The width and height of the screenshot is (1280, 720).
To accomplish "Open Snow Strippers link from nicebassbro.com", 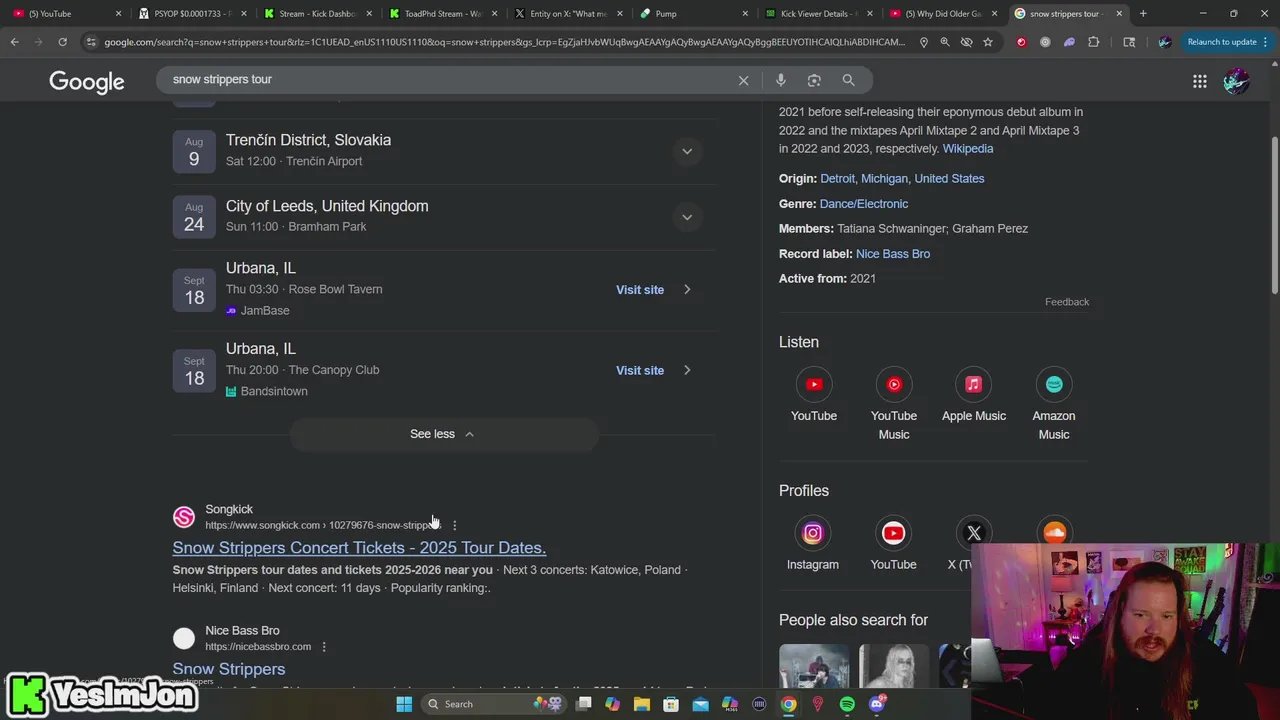I will click(229, 669).
